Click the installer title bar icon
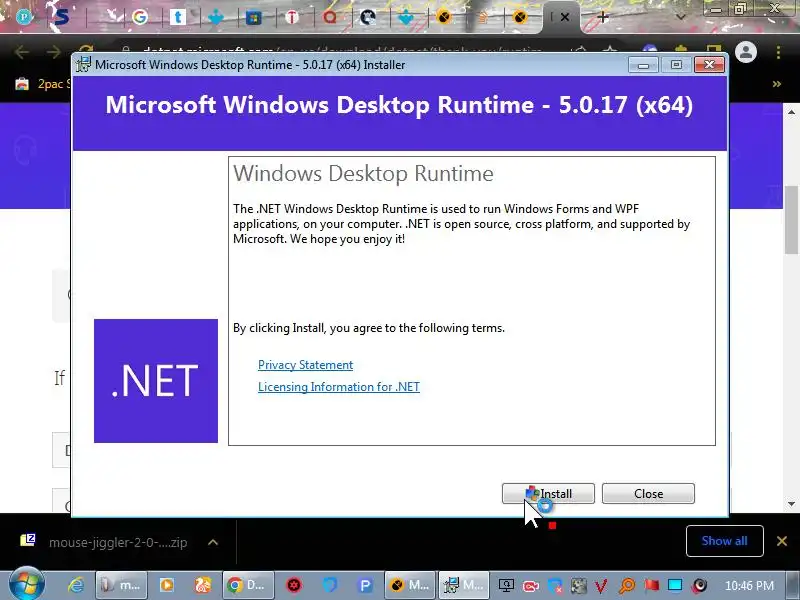The height and width of the screenshot is (600, 800). (x=83, y=65)
